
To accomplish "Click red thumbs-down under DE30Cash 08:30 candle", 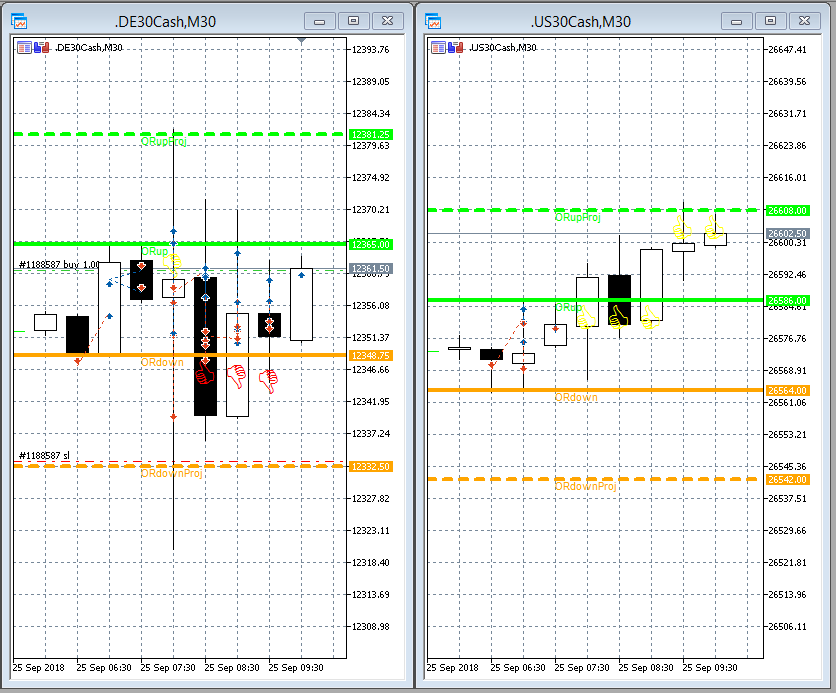I will pos(205,371).
